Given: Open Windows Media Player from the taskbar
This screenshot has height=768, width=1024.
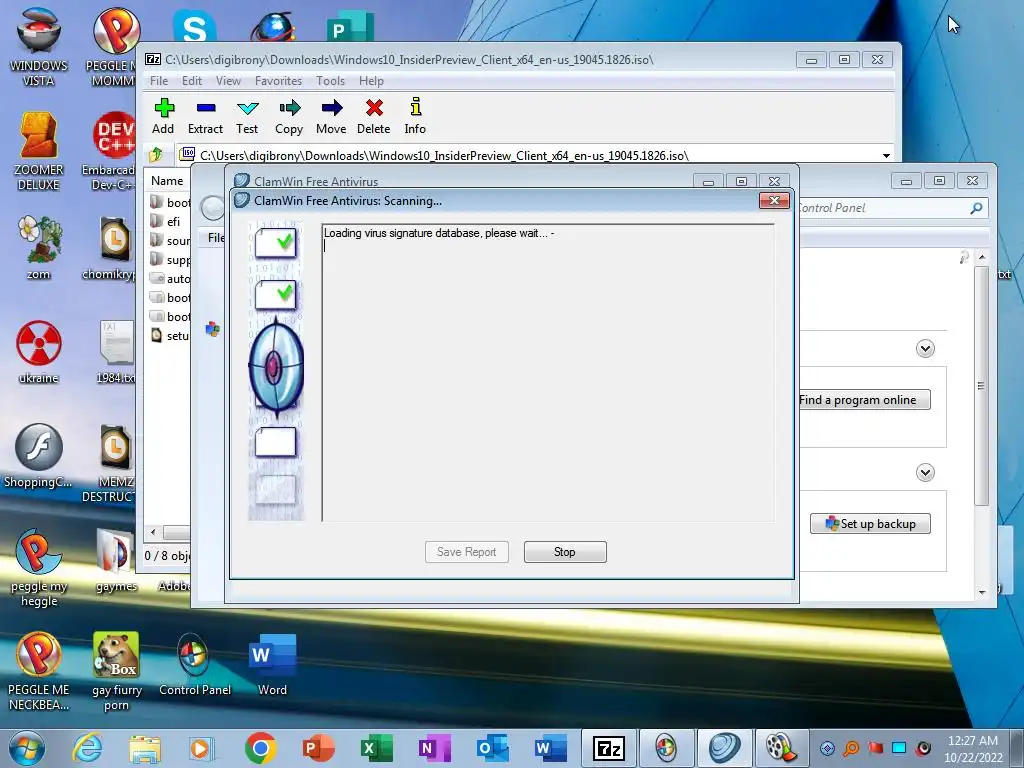Looking at the screenshot, I should coord(201,748).
